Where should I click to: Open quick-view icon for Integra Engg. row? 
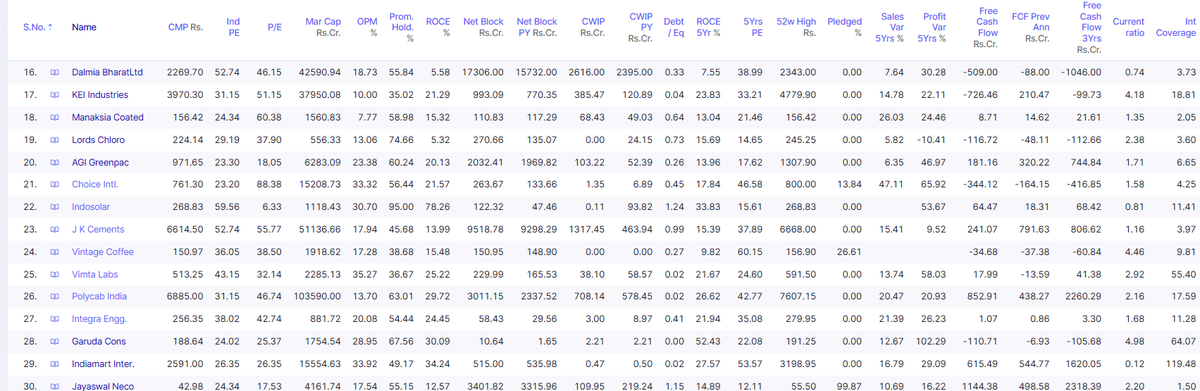tap(54, 318)
